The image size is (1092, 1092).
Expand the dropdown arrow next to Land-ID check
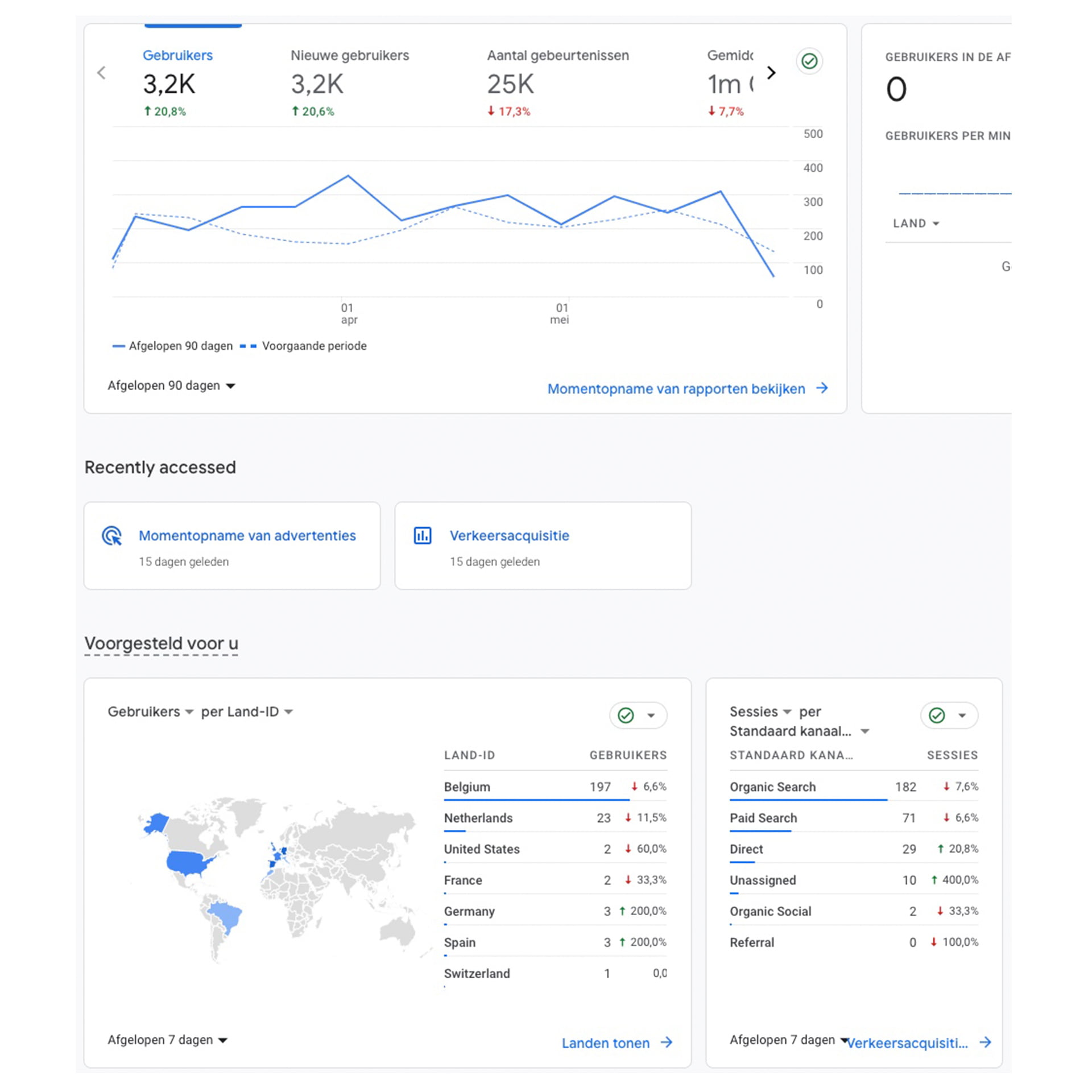tap(651, 715)
